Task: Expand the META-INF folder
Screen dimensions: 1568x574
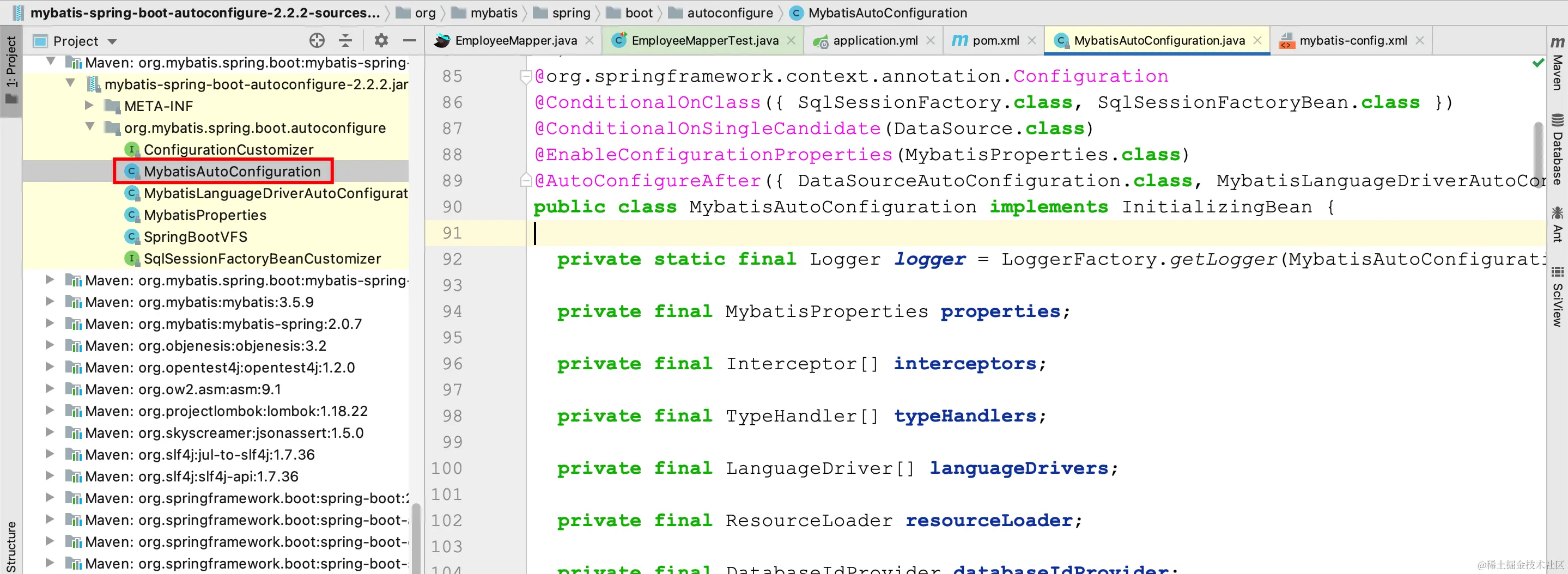Action: pos(89,105)
